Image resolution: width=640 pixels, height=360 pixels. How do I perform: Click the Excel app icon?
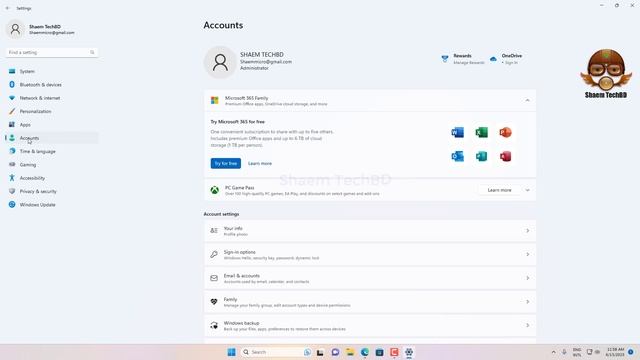click(x=482, y=133)
